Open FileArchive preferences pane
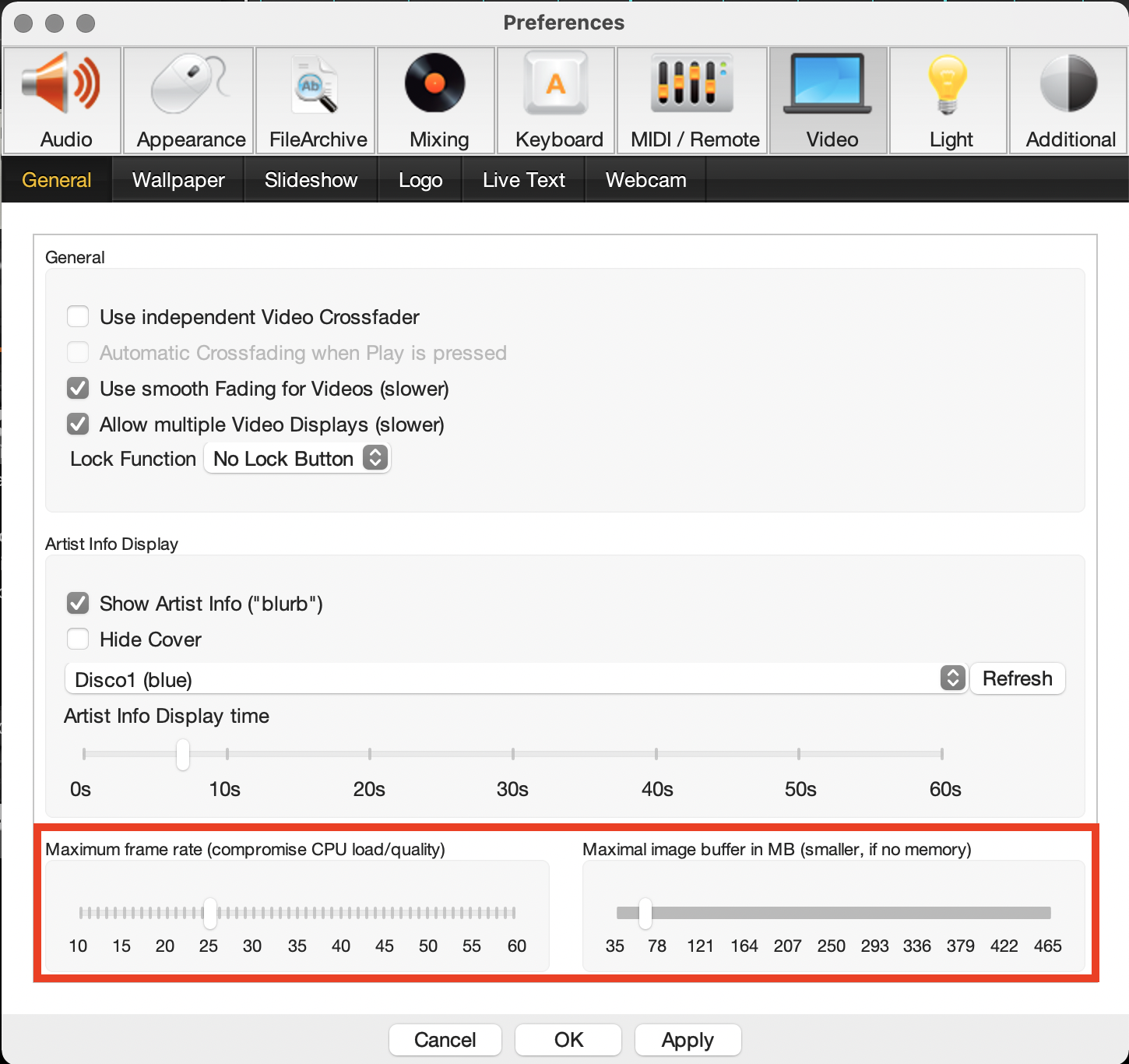 [316, 86]
